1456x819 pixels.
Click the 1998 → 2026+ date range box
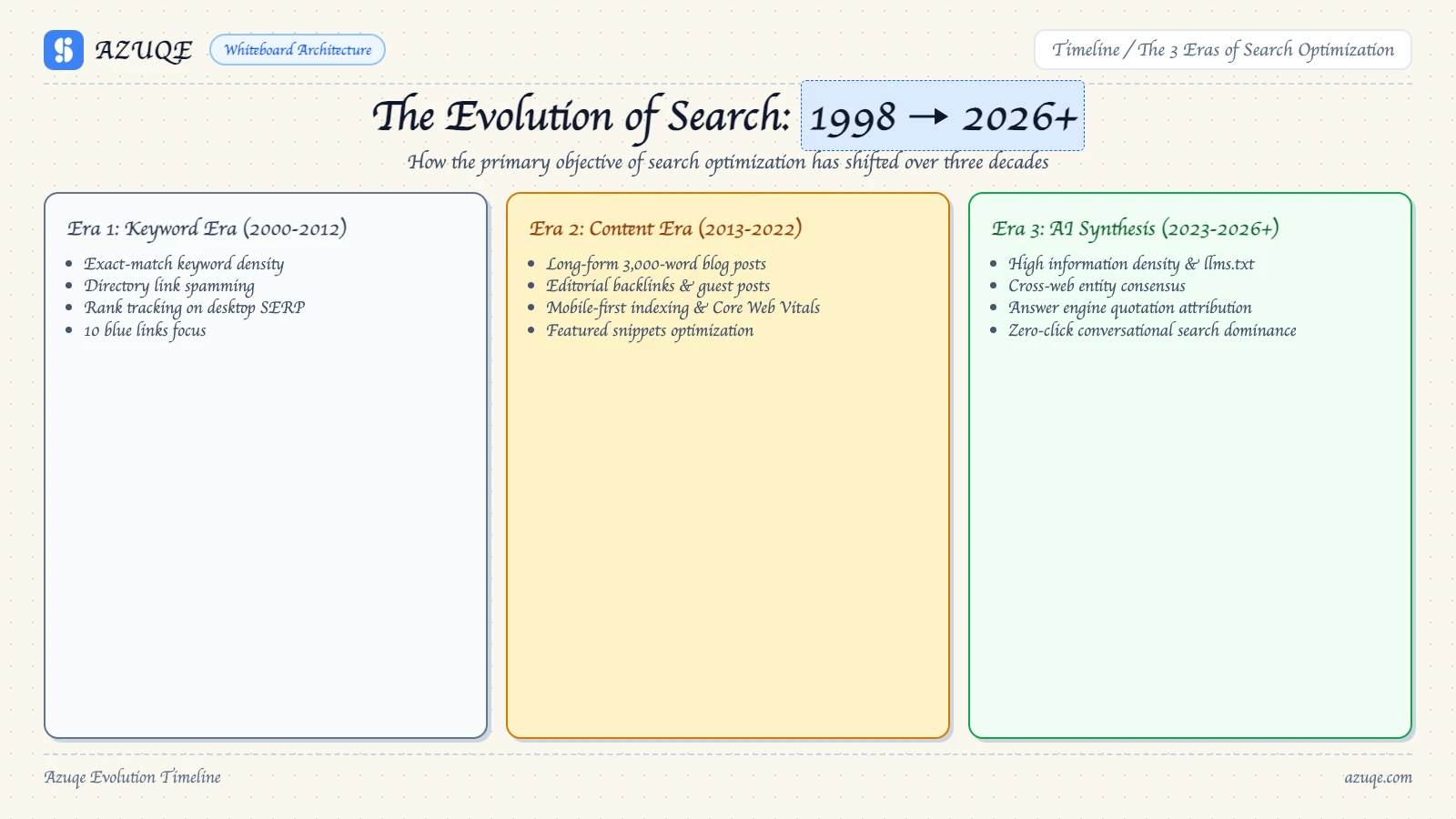click(x=943, y=116)
